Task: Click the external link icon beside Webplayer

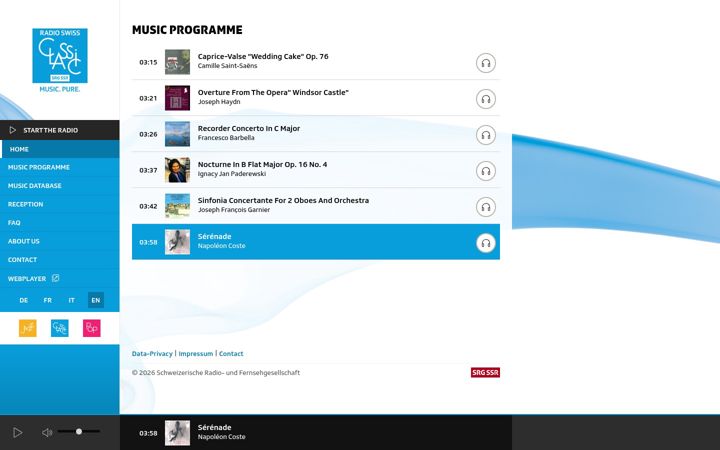Action: (56, 278)
